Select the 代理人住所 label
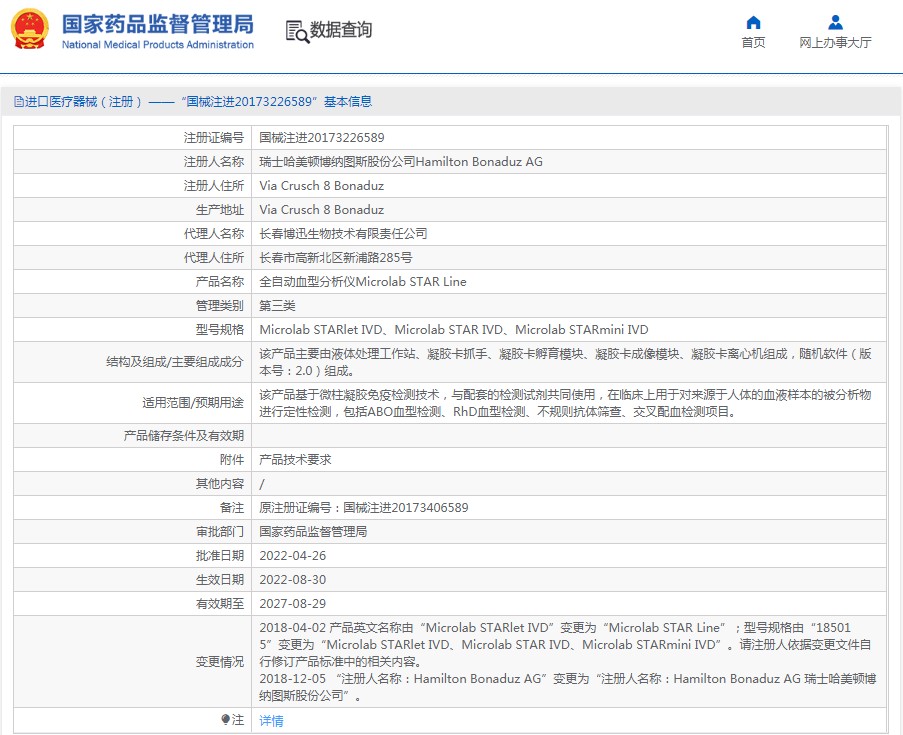The height and width of the screenshot is (735, 903). pyautogui.click(x=214, y=258)
